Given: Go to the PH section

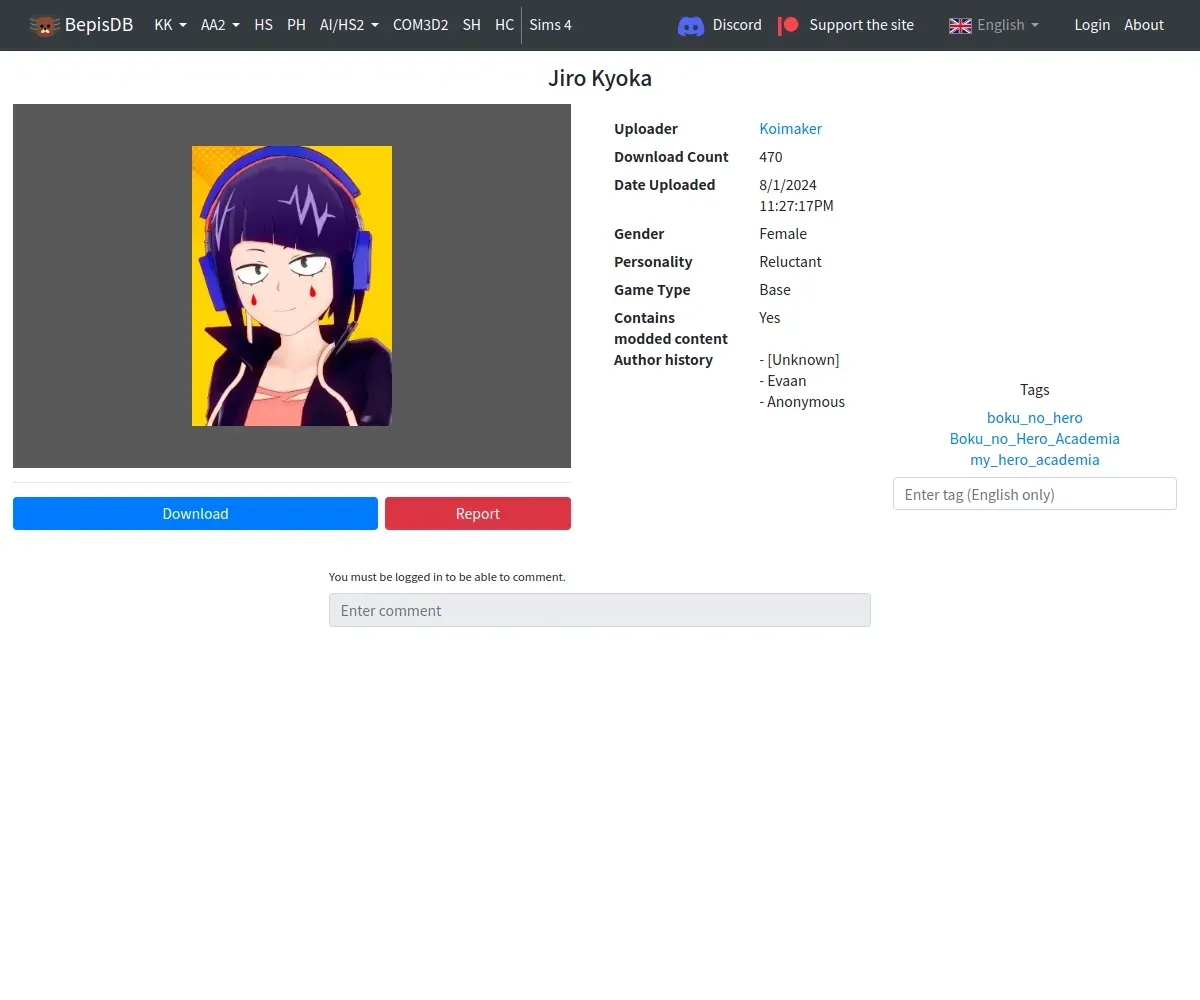Looking at the screenshot, I should pyautogui.click(x=296, y=25).
